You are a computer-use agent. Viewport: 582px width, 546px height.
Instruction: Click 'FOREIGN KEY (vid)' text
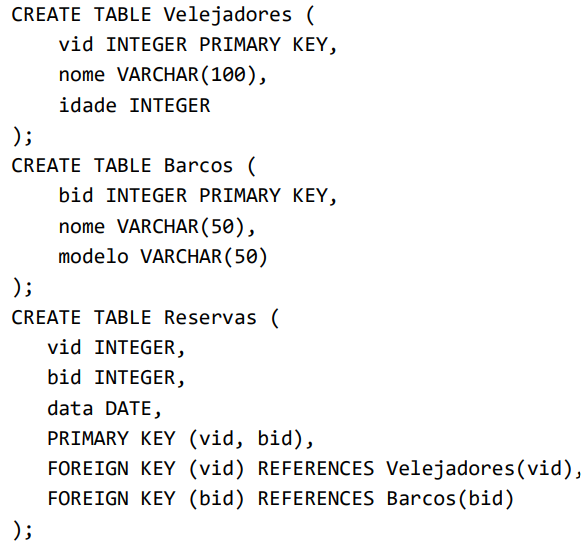click(146, 469)
